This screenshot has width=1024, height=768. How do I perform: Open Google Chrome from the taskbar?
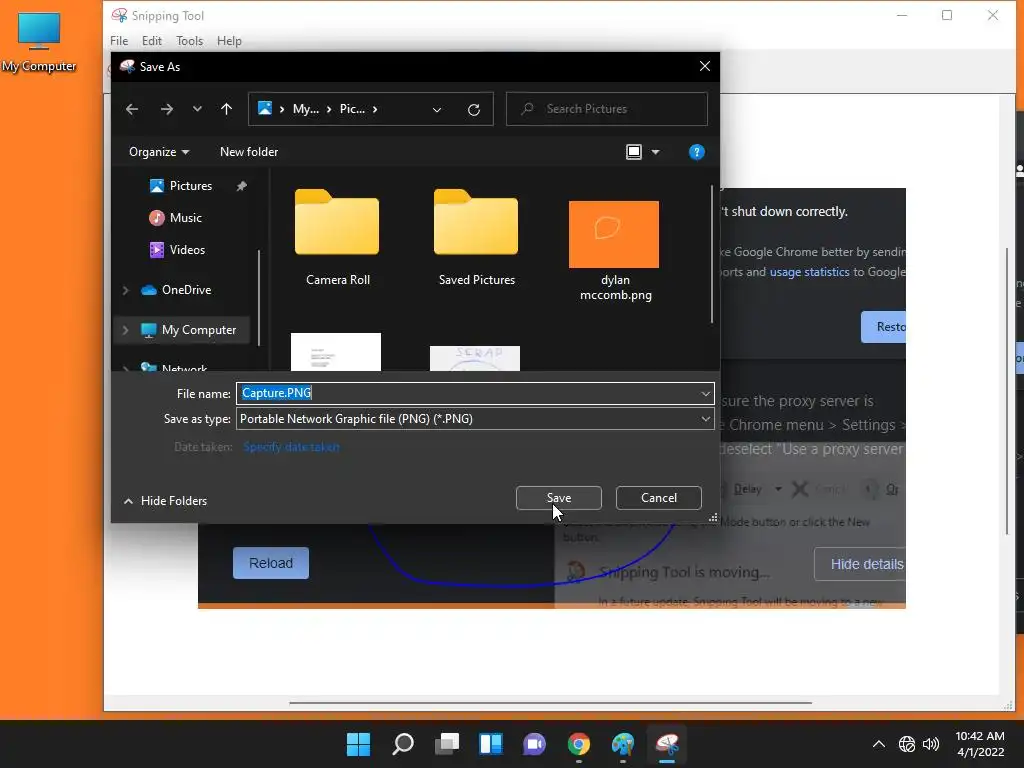[579, 744]
